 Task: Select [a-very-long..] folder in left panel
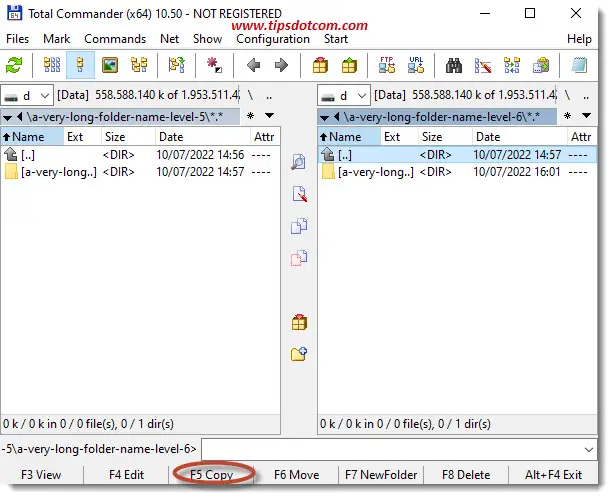pos(140,172)
